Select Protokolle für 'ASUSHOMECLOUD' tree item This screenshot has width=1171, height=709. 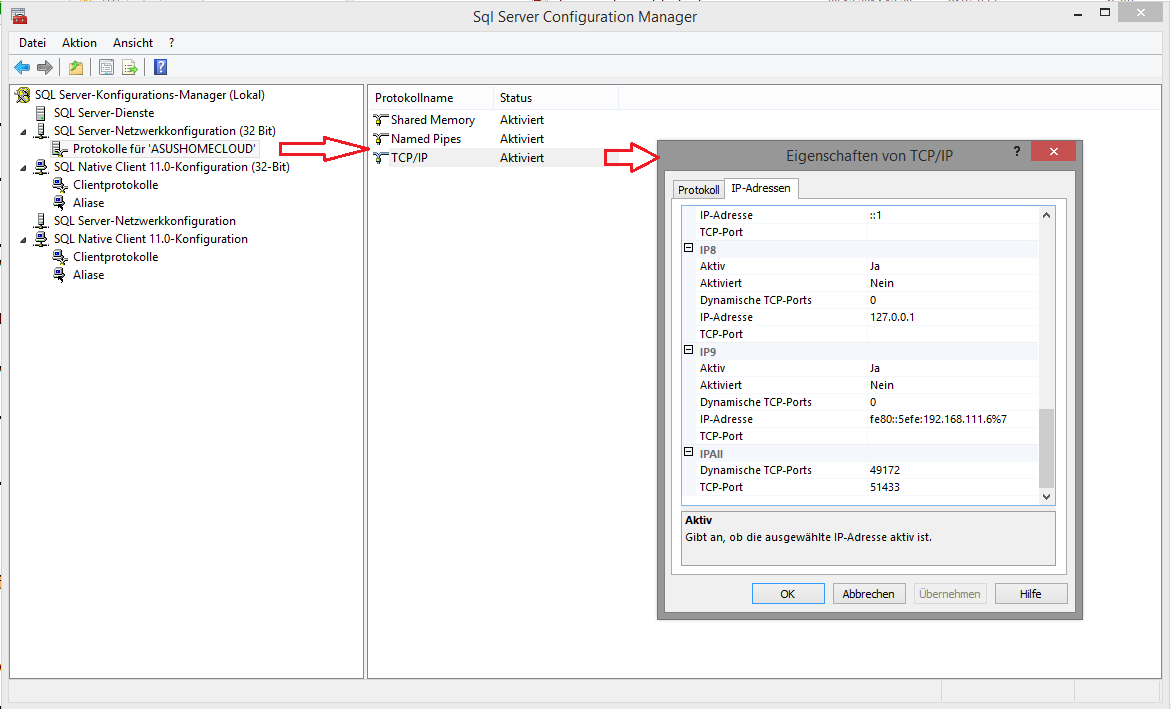point(164,149)
